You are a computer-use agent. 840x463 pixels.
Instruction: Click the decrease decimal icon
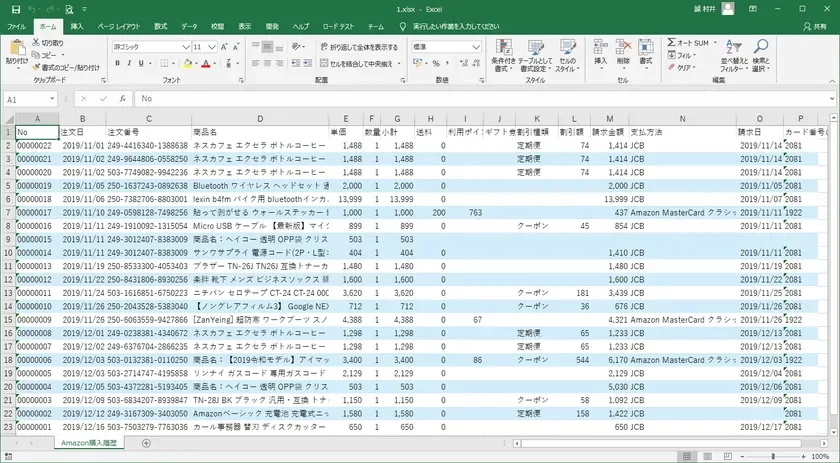coord(476,63)
